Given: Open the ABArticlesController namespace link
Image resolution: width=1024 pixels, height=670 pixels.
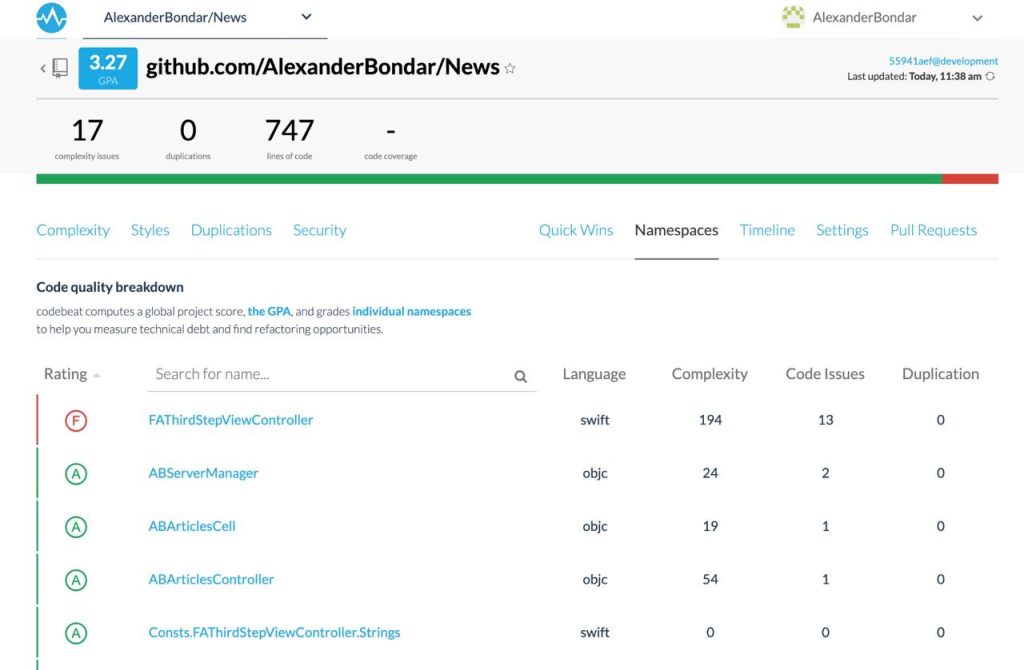Looking at the screenshot, I should pos(211,579).
